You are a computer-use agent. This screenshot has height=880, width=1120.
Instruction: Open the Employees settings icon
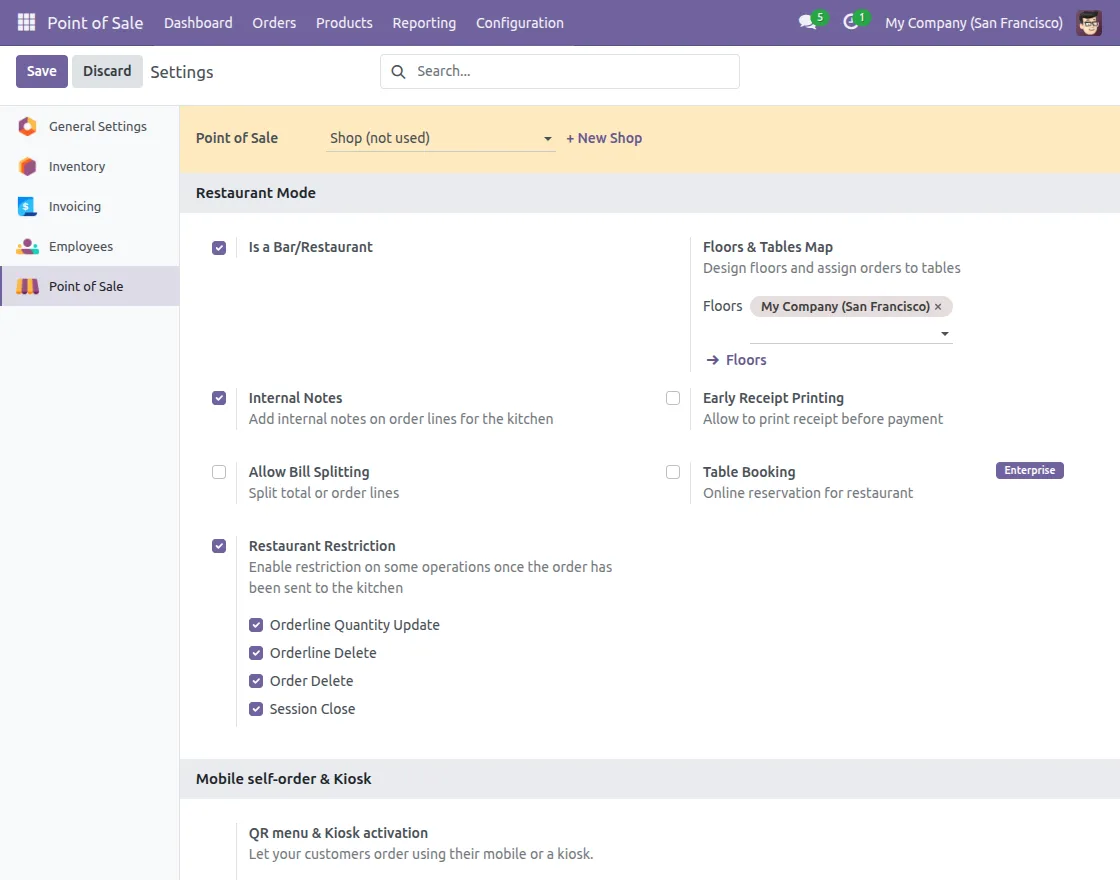(28, 246)
